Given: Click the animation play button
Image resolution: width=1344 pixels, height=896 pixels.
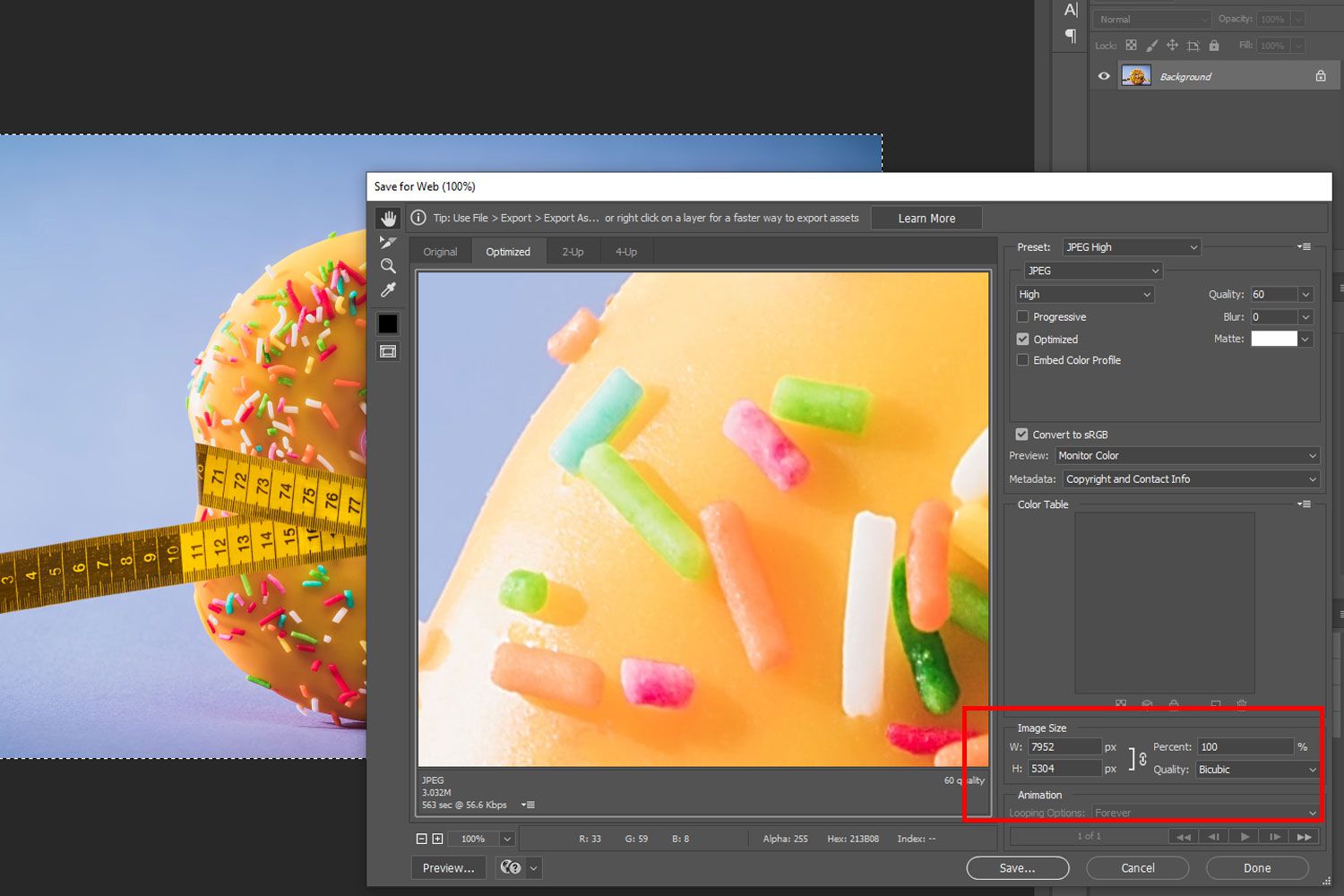Looking at the screenshot, I should point(1245,837).
